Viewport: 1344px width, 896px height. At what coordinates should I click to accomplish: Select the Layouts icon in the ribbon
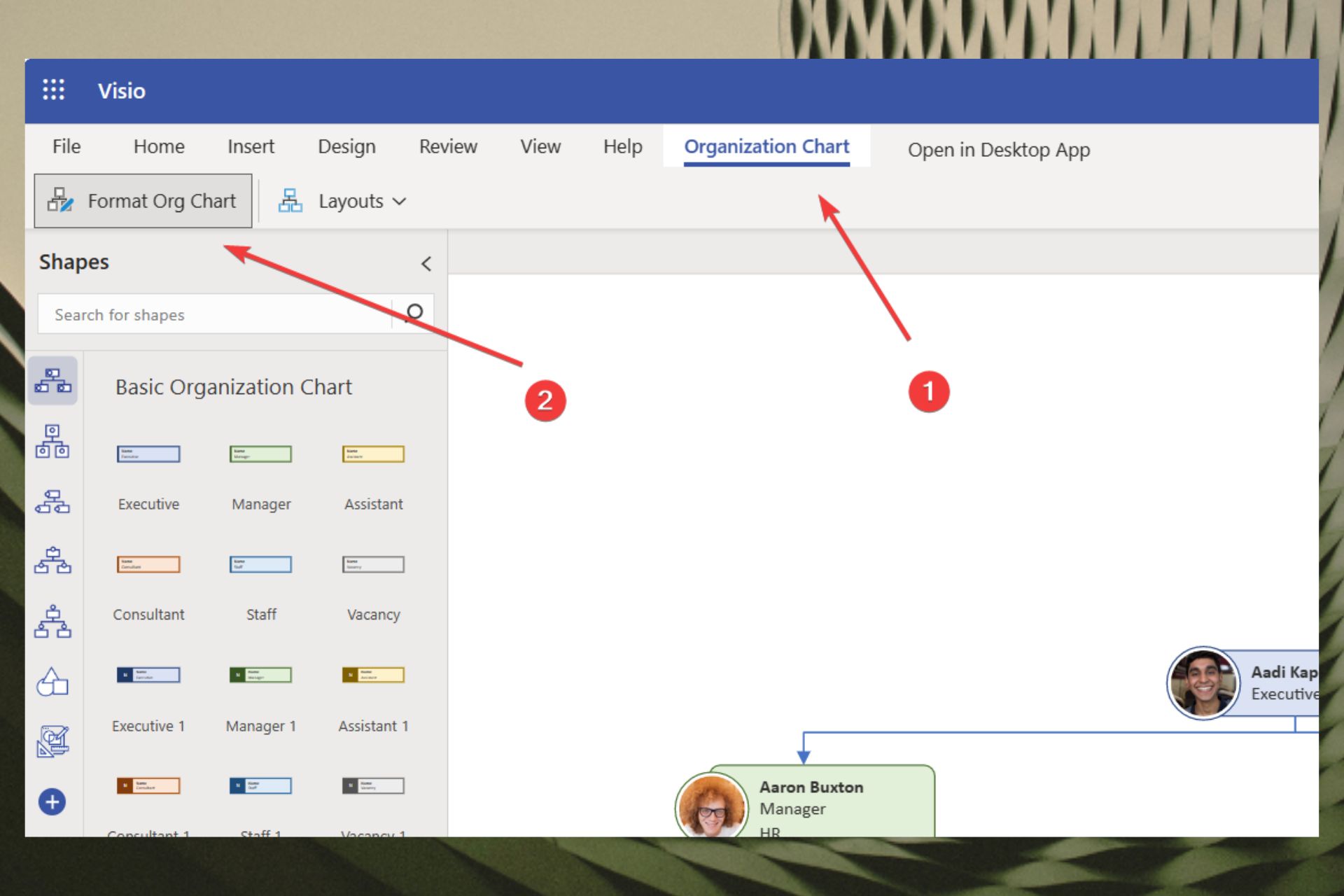pyautogui.click(x=289, y=201)
